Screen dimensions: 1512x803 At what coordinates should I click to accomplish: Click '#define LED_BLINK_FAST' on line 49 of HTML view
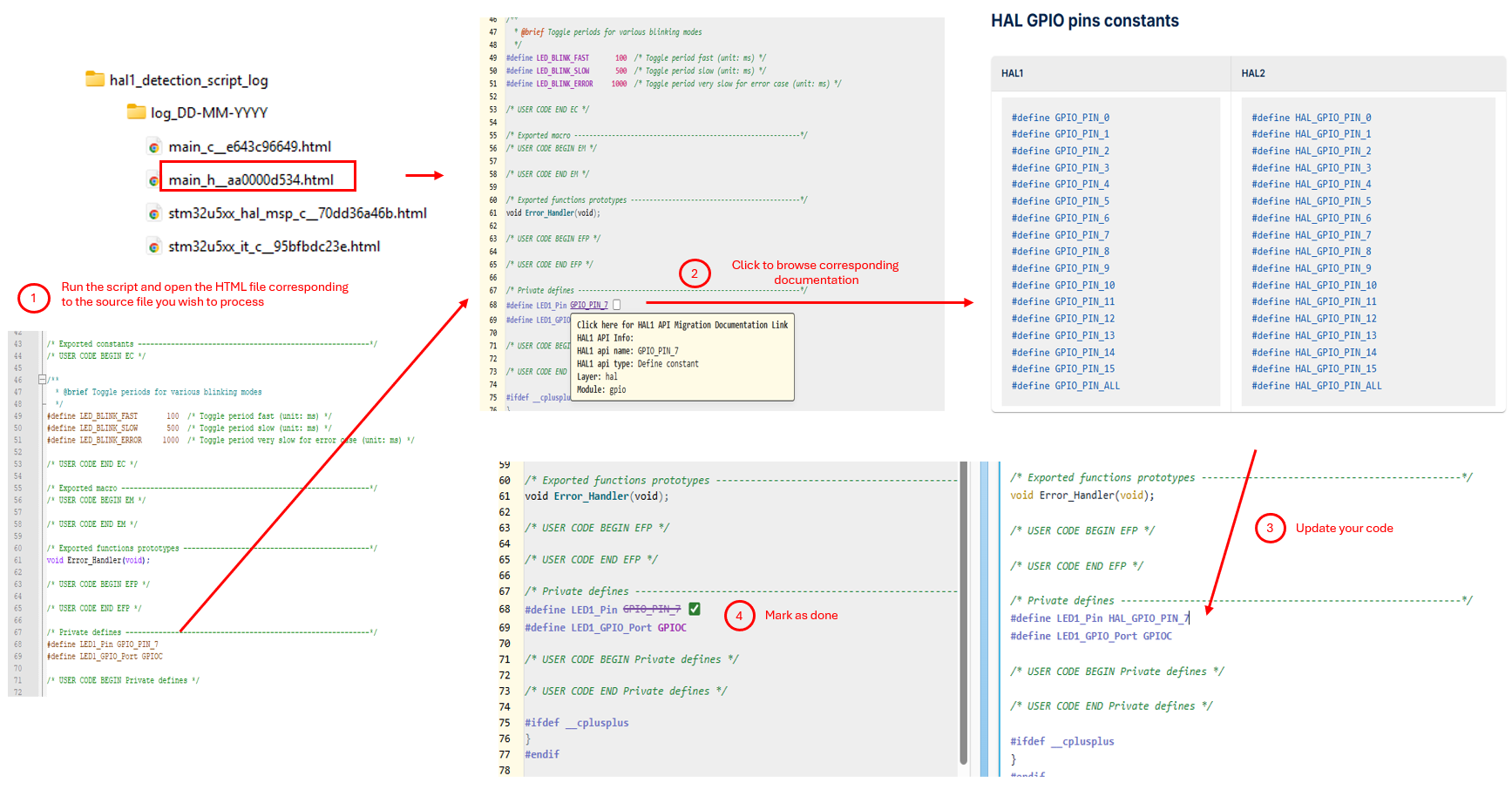[548, 58]
